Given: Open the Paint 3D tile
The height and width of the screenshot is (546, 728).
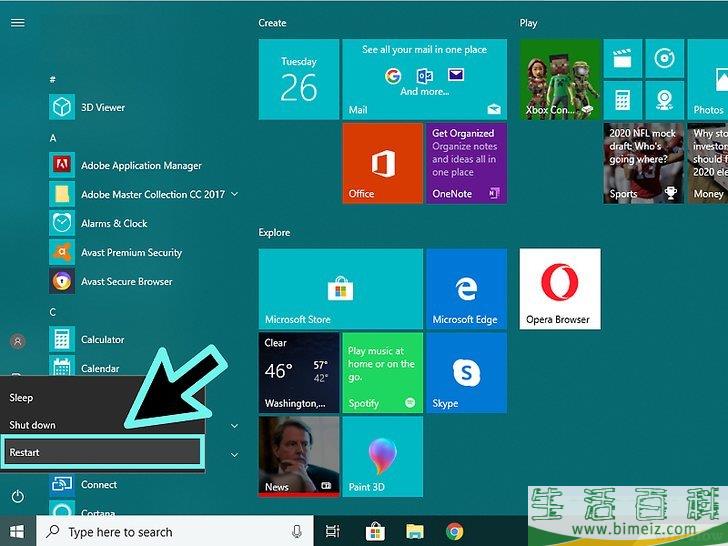Looking at the screenshot, I should click(x=382, y=457).
